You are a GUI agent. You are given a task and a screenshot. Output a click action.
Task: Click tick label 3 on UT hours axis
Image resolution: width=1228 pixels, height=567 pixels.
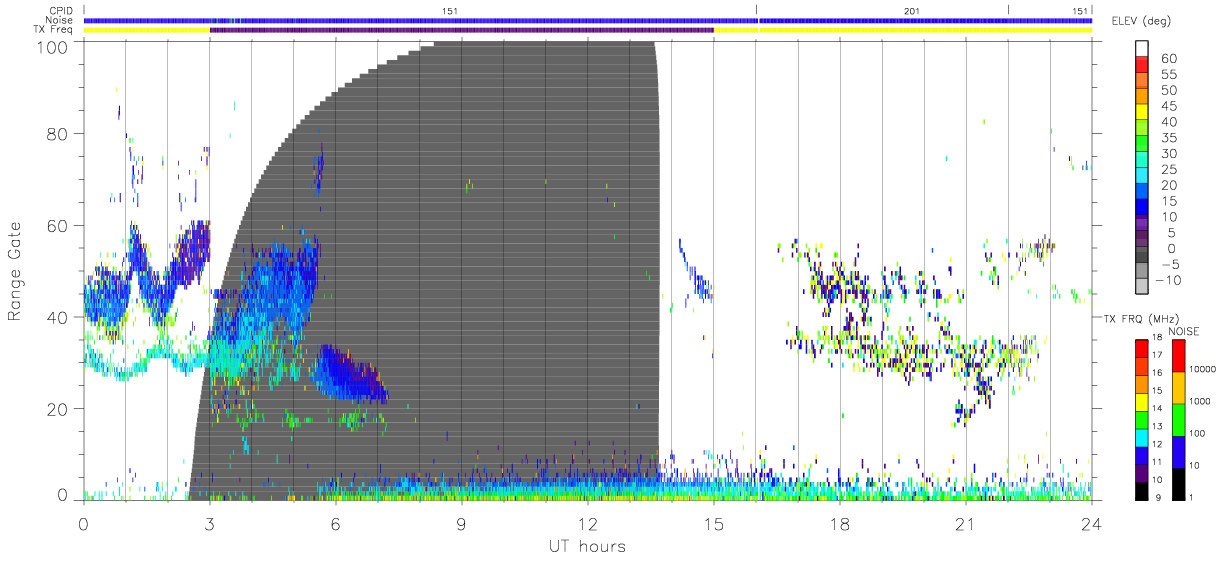210,523
